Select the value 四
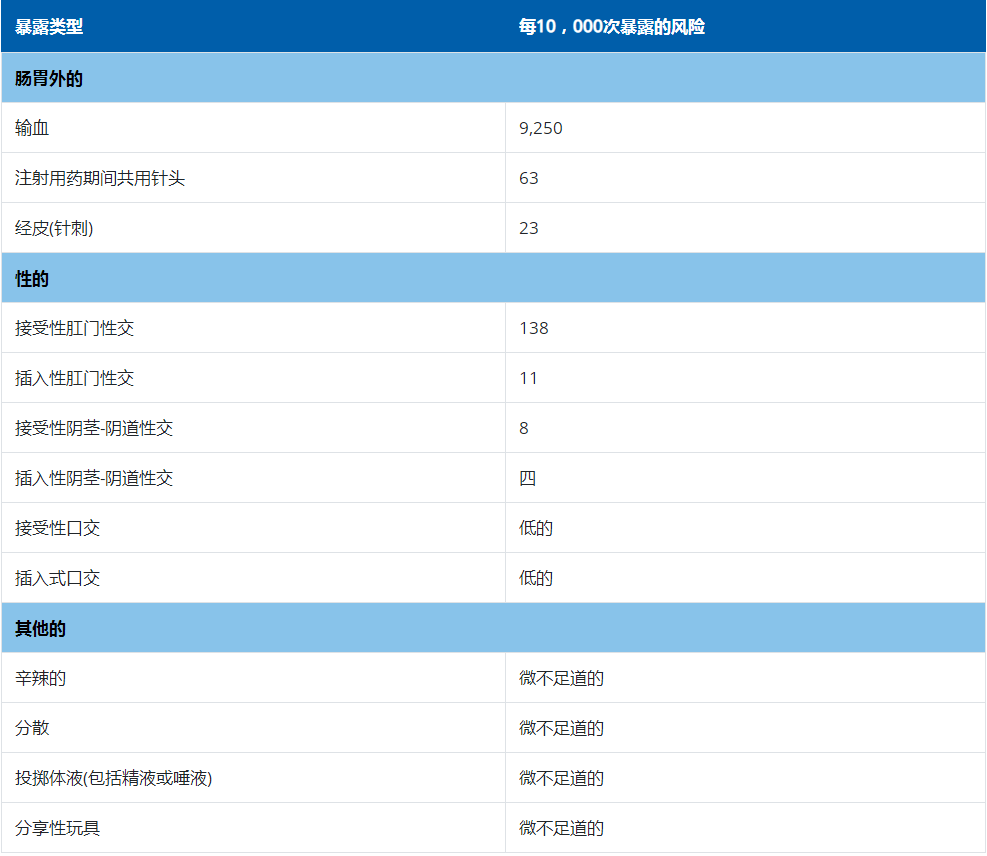Screen dimensions: 987x856 [x=527, y=478]
